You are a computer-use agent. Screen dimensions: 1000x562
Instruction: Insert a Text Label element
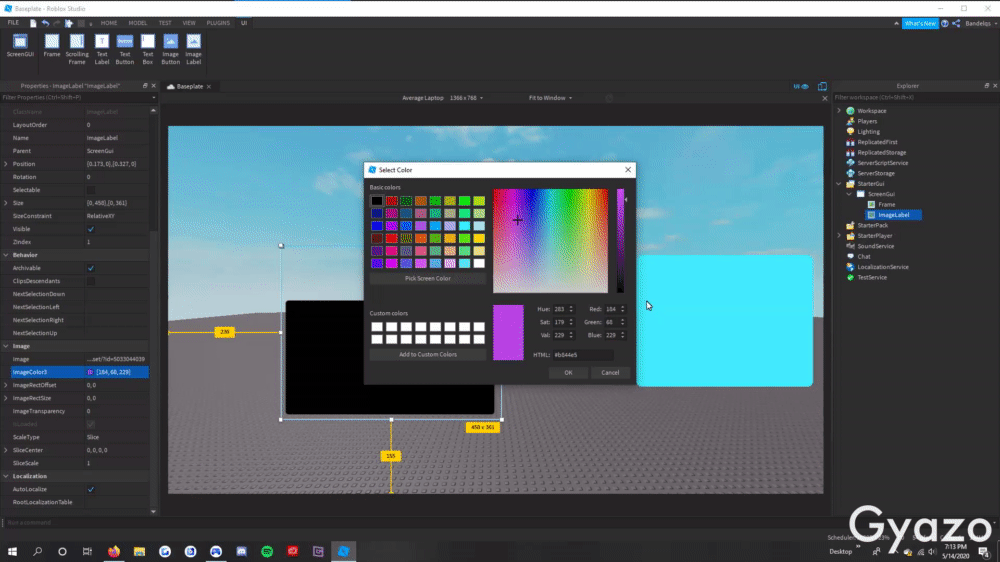[102, 49]
